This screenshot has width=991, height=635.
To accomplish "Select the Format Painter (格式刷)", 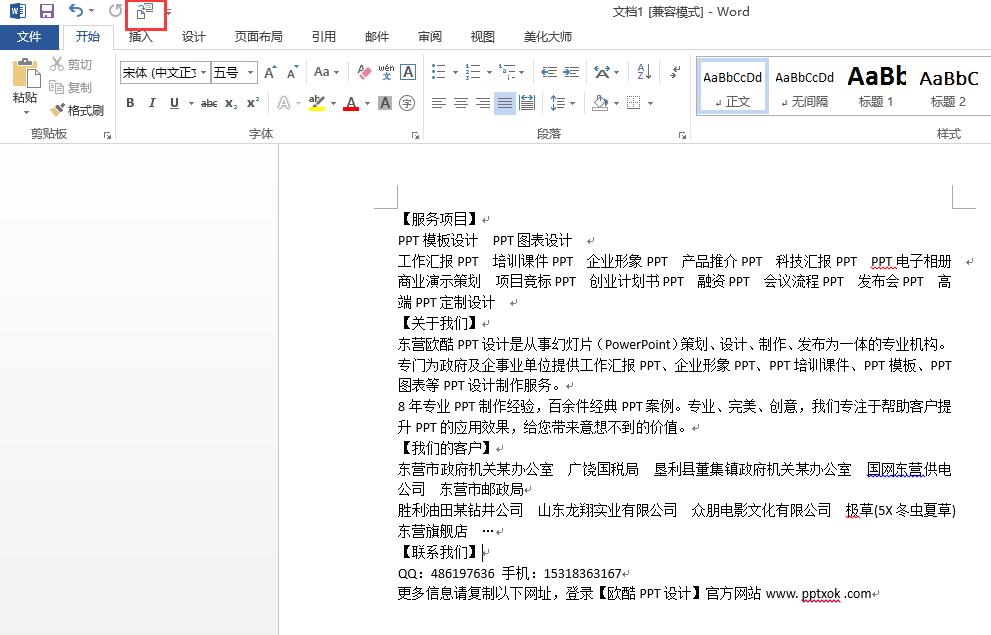I will tap(76, 111).
